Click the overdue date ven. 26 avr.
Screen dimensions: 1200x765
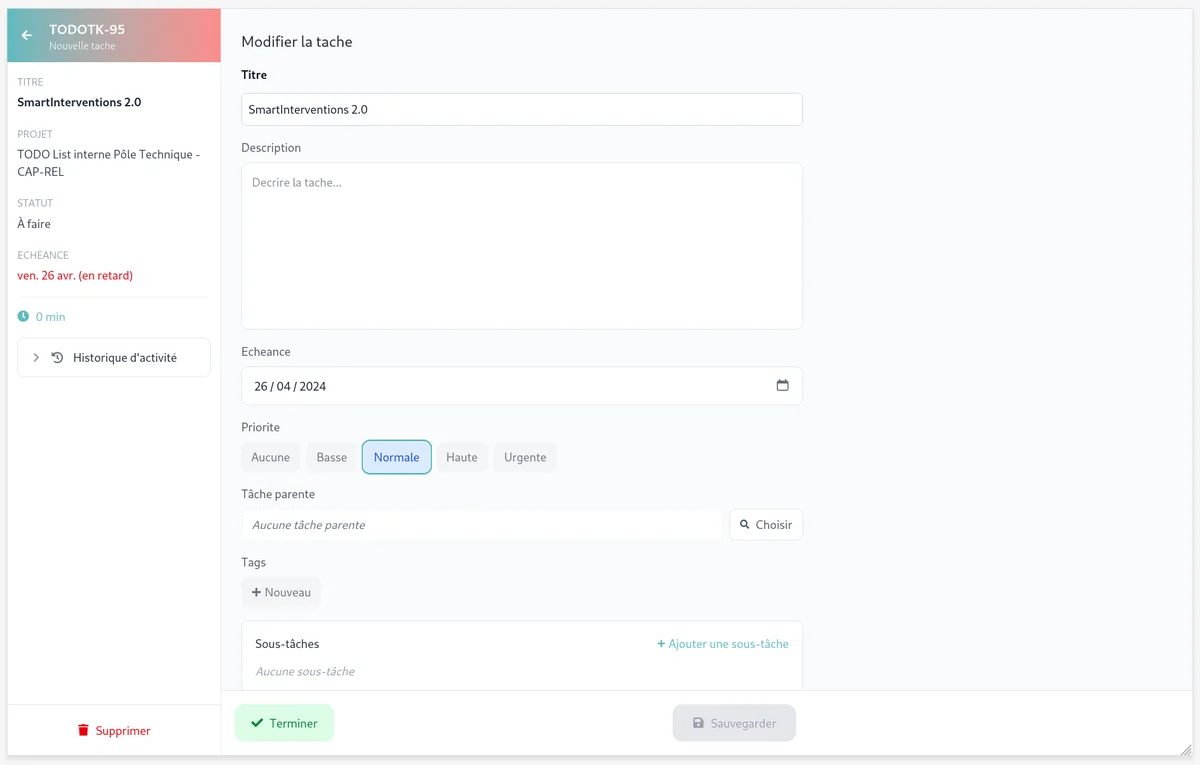pyautogui.click(x=75, y=275)
